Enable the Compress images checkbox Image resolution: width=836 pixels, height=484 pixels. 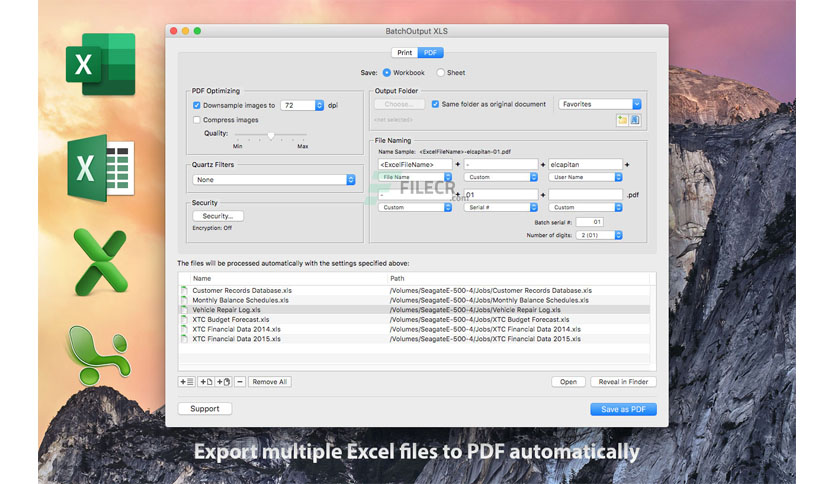coord(197,120)
